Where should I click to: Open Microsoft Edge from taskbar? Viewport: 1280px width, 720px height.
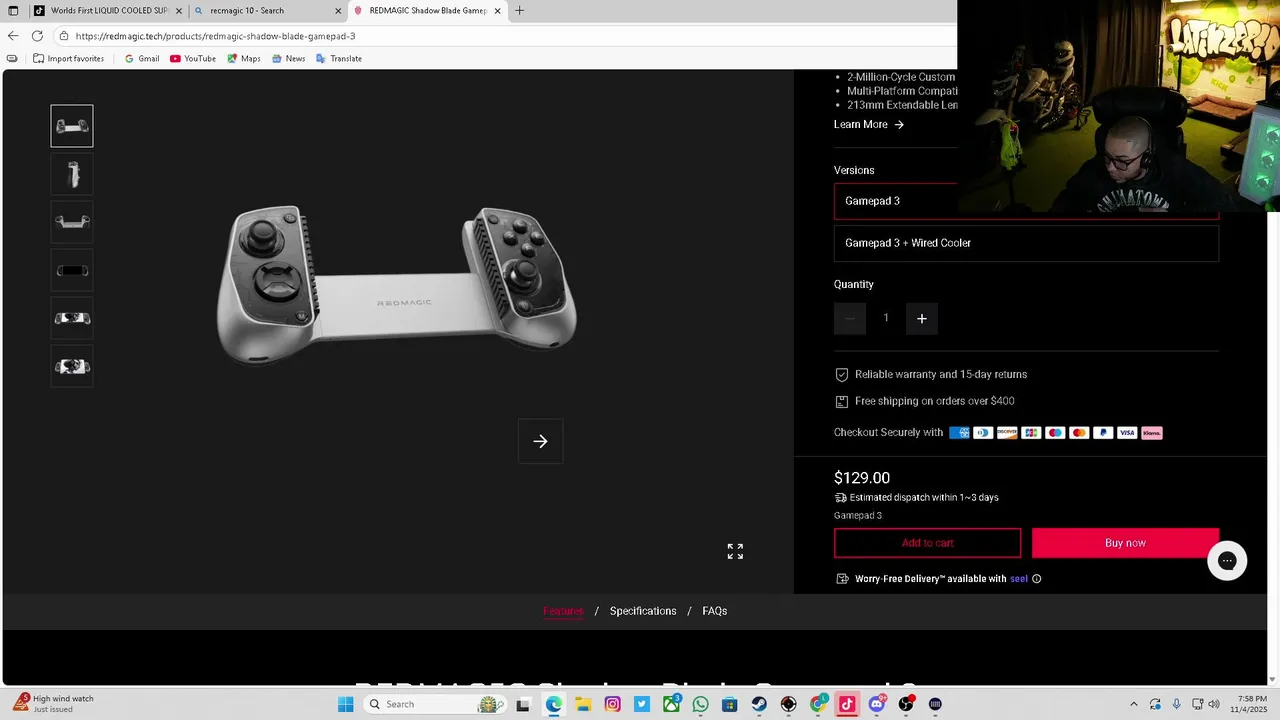[553, 704]
